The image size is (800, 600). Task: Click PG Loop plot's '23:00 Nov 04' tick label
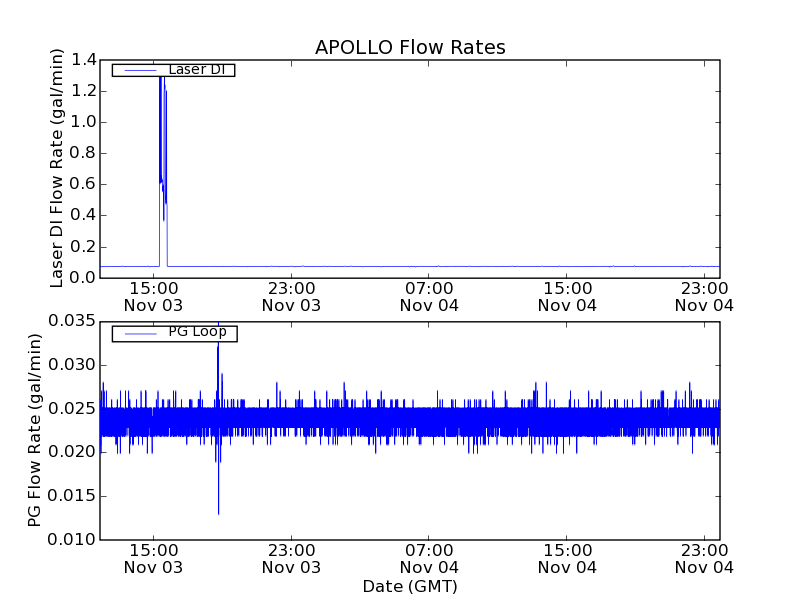[x=704, y=559]
